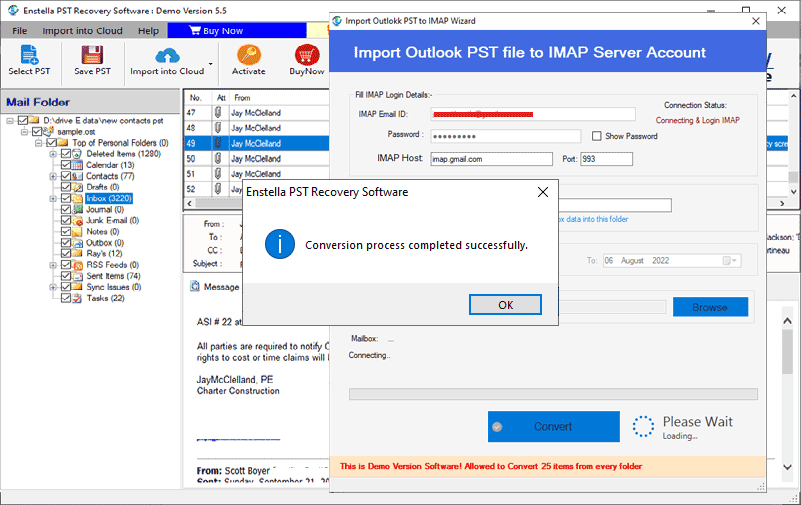Image resolution: width=801 pixels, height=505 pixels.
Task: Uncheck the Contacts (77) checkbox
Action: click(x=66, y=176)
